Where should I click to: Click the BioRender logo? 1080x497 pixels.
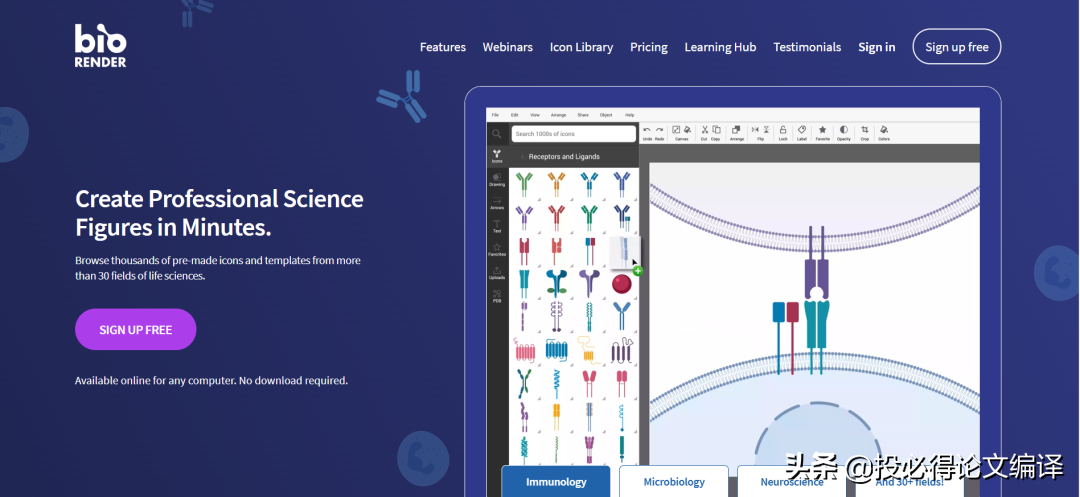101,45
